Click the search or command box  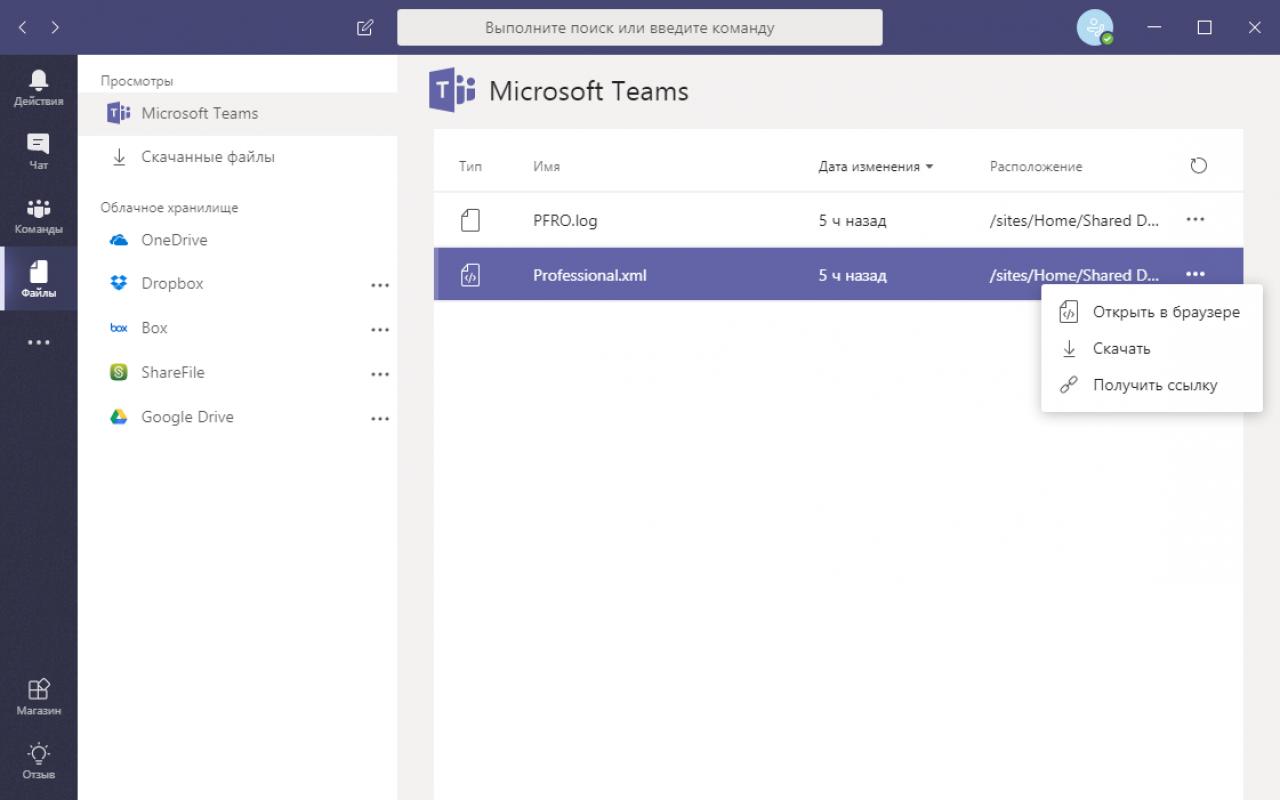coord(640,28)
